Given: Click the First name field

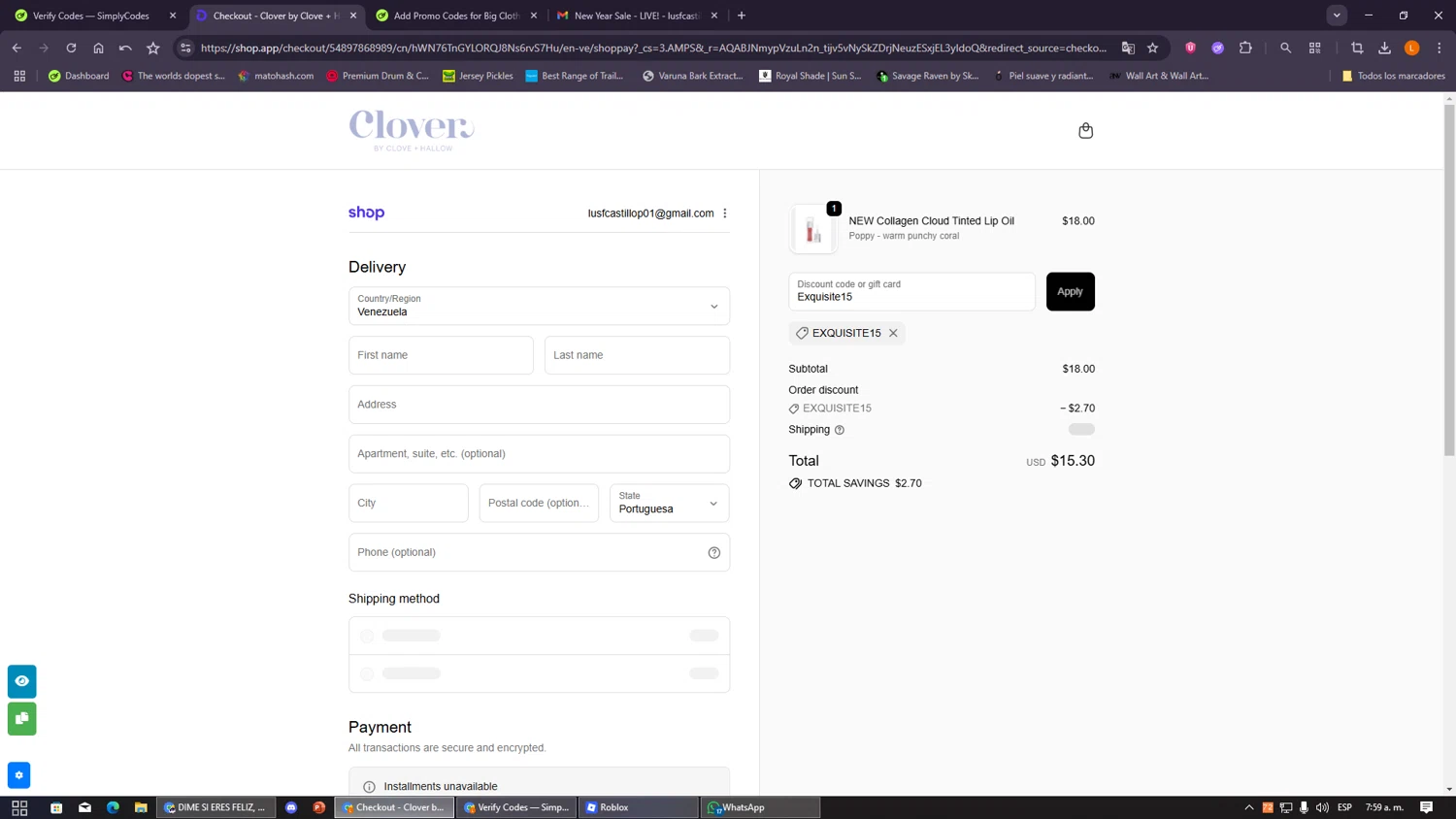Looking at the screenshot, I should (x=441, y=355).
